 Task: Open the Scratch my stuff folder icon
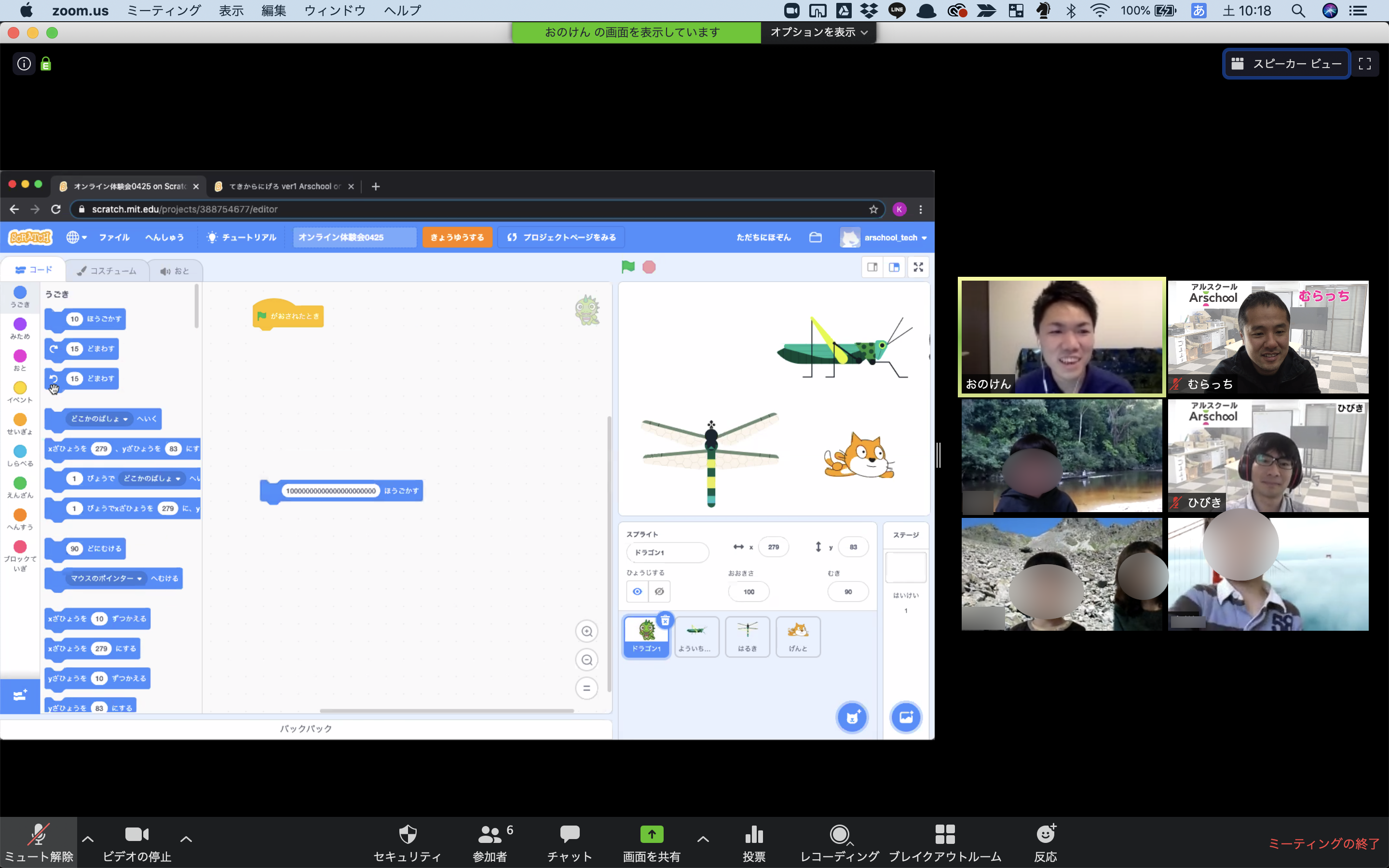click(816, 237)
